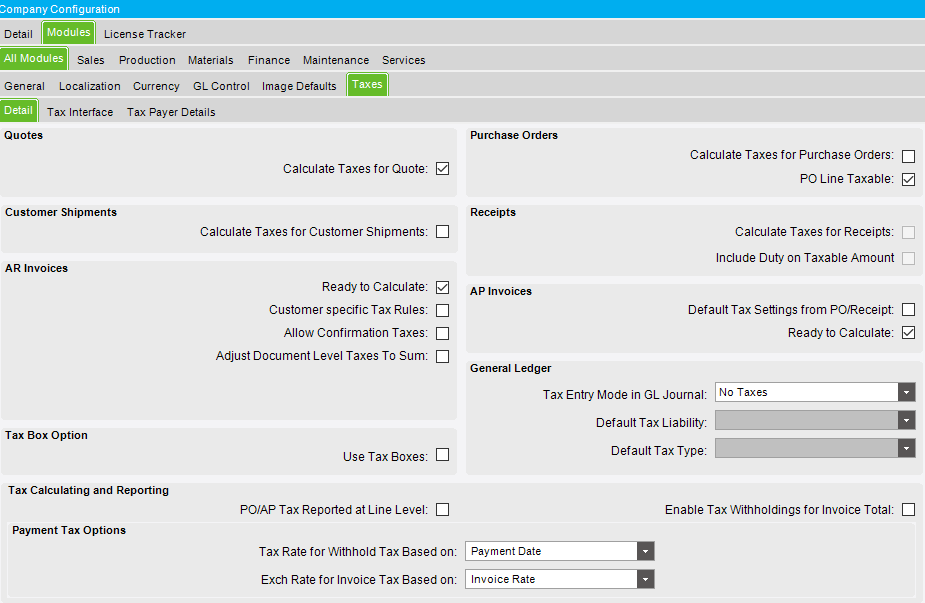Check PO/AP Tax Reported at Line Level
The height and width of the screenshot is (603, 925).
[x=442, y=510]
